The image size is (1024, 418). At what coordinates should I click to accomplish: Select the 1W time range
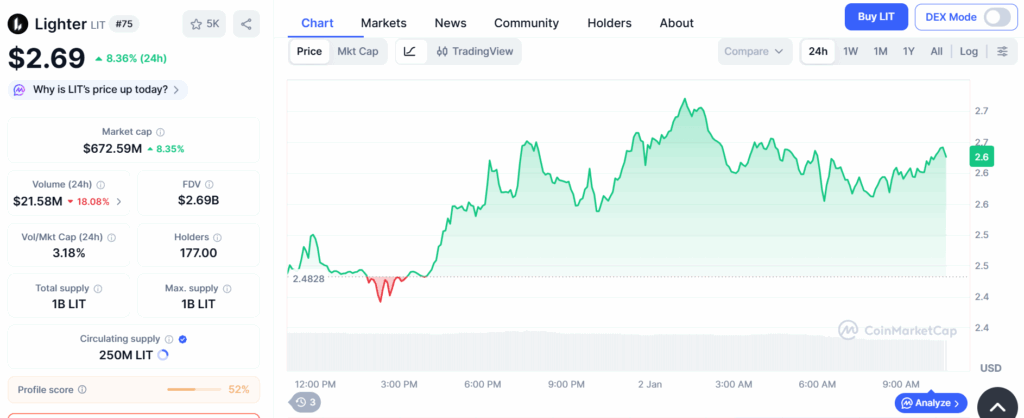pos(850,51)
